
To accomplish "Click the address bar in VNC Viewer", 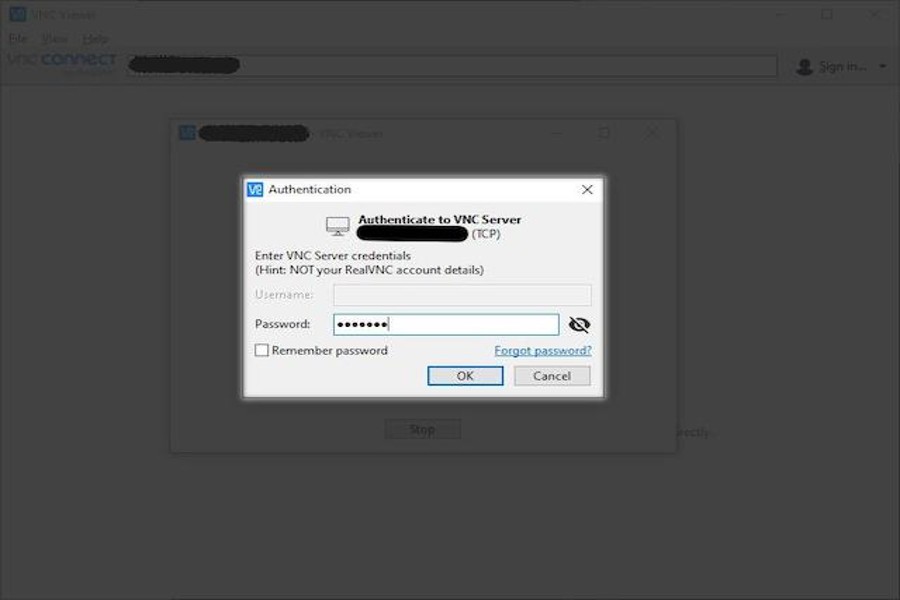I will [452, 65].
